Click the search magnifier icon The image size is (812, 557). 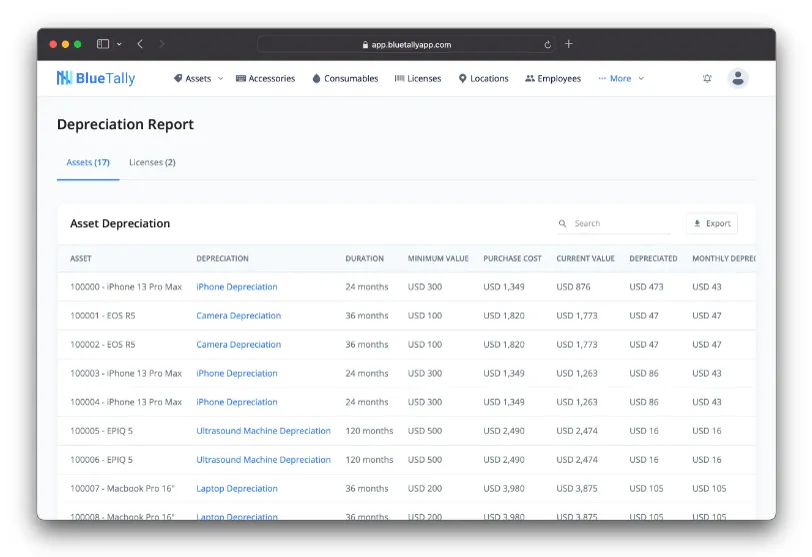[x=562, y=224]
